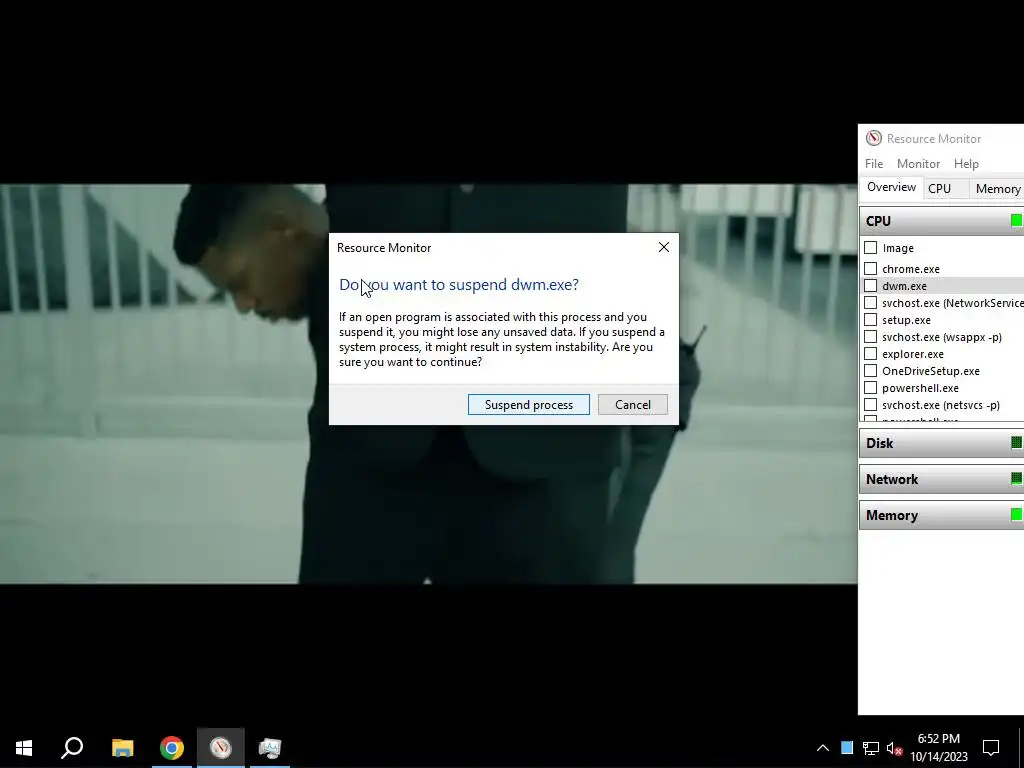Expand the Disk section
The image size is (1024, 768).
pyautogui.click(x=942, y=443)
